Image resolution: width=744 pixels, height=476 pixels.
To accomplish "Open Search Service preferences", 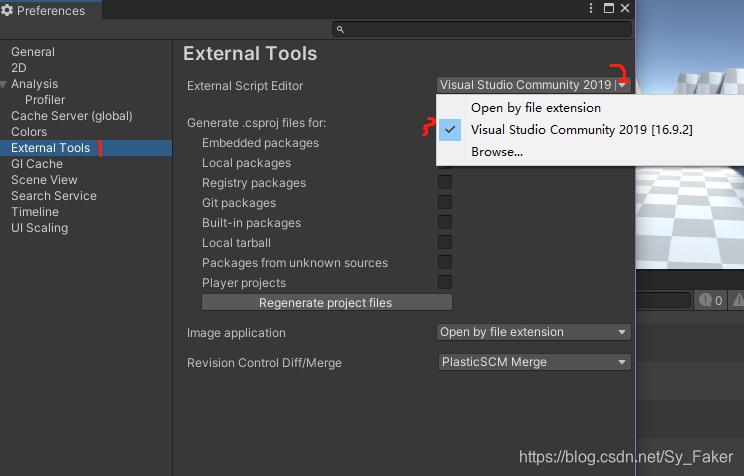I will click(x=54, y=196).
